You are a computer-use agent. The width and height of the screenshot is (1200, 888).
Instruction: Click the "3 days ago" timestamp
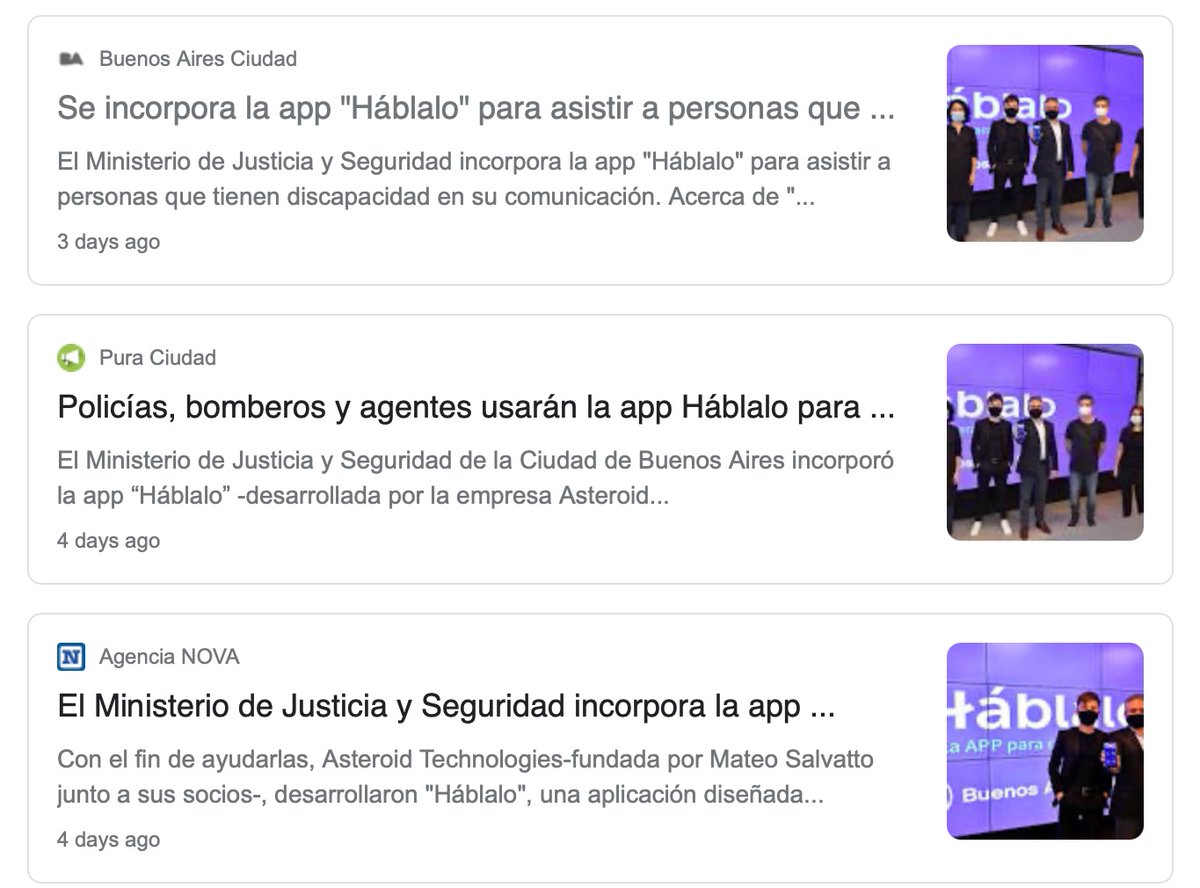tap(109, 242)
